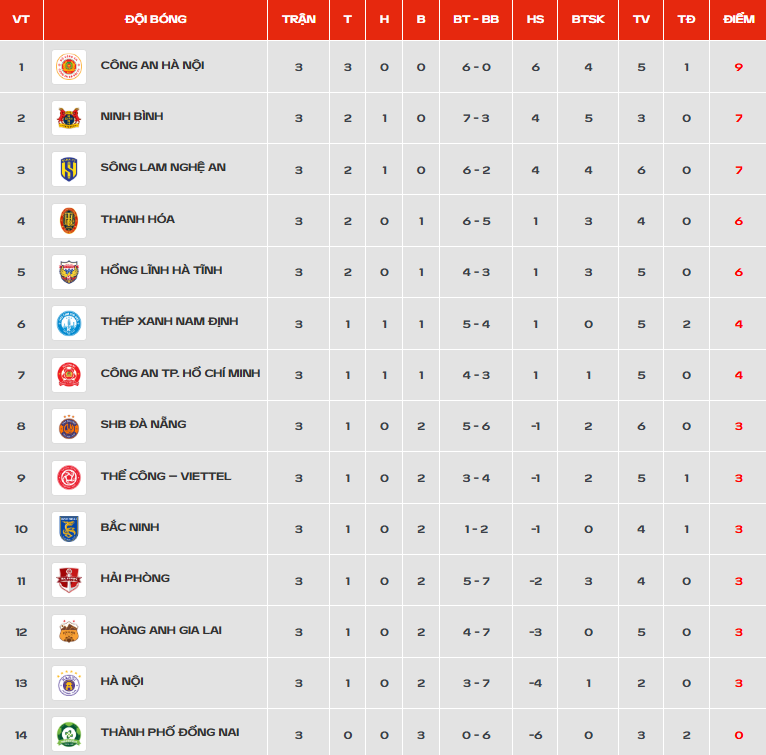766x755 pixels.
Task: Click the Thép Xanh Nam Định logo
Action: (69, 324)
